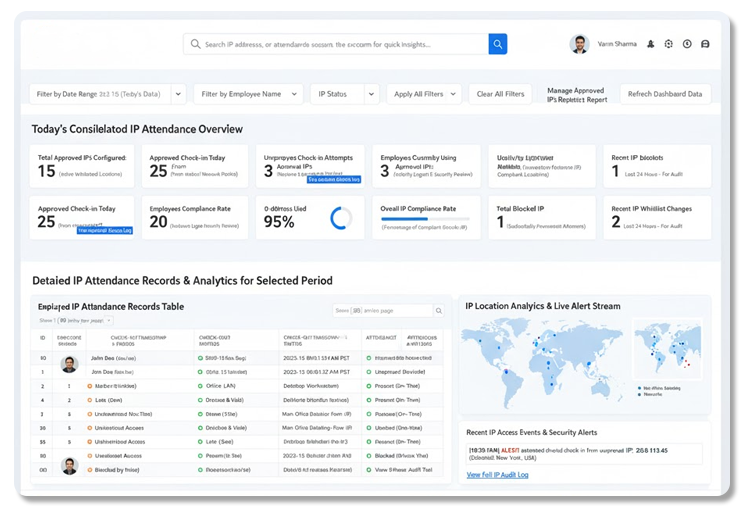Expand the Filter by Date Range dropdown
Screen dimensions: 746x507
(178, 94)
